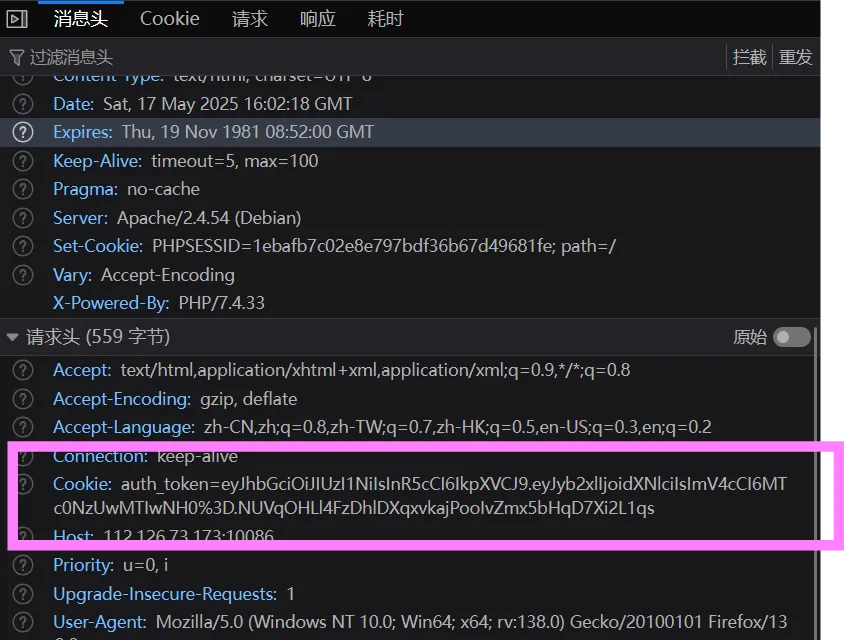This screenshot has width=844, height=640.
Task: Click the gzip, deflate value
Action: click(x=249, y=399)
